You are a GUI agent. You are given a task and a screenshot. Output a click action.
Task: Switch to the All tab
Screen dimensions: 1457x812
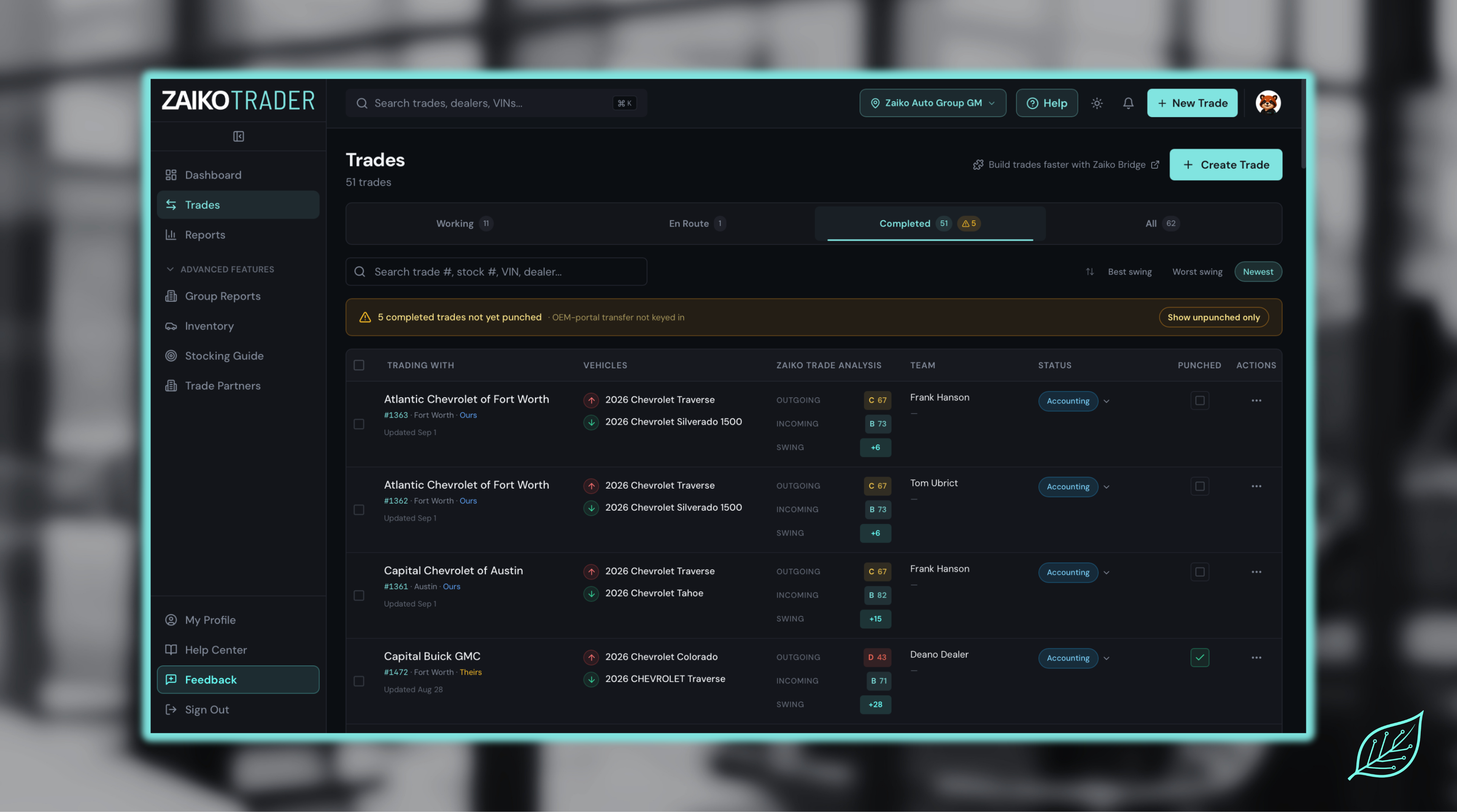coord(1162,223)
